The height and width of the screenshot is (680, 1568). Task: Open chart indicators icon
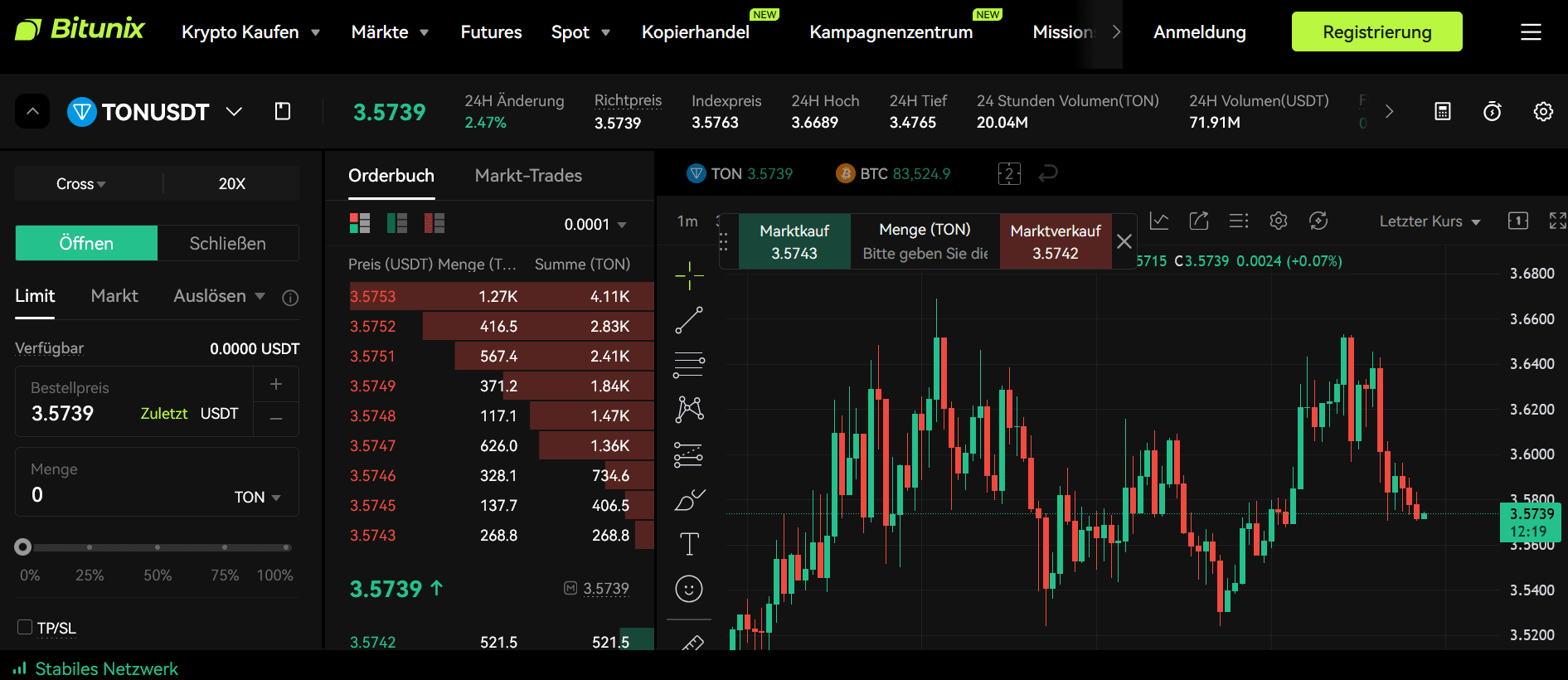1159,221
